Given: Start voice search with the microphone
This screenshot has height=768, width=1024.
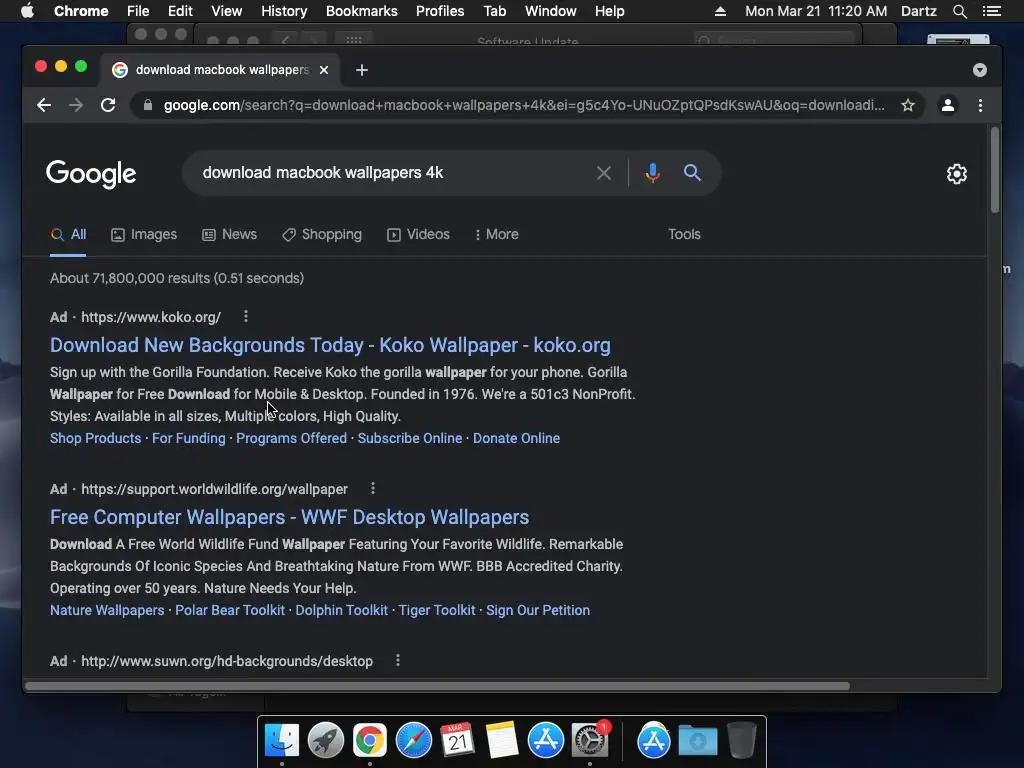Looking at the screenshot, I should [x=652, y=173].
